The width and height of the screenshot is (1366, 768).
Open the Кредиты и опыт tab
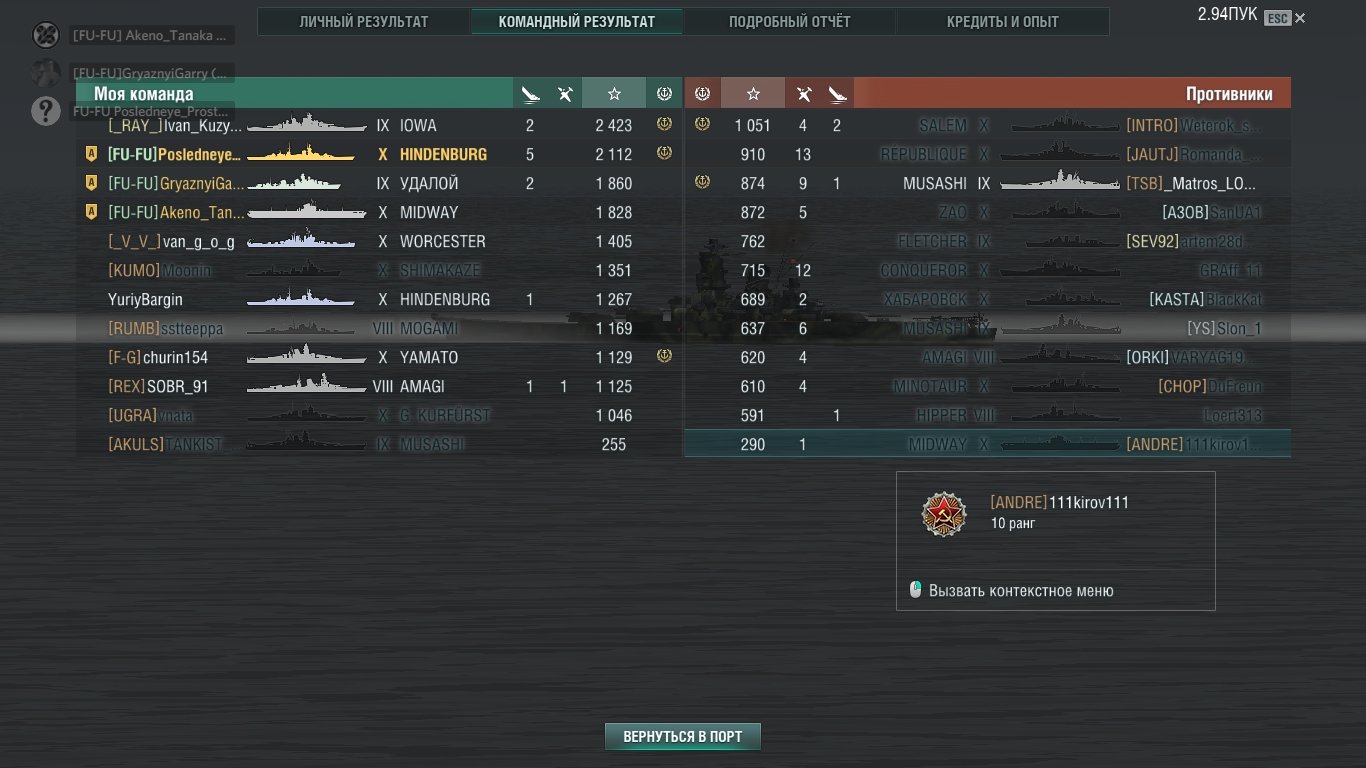[1003, 21]
